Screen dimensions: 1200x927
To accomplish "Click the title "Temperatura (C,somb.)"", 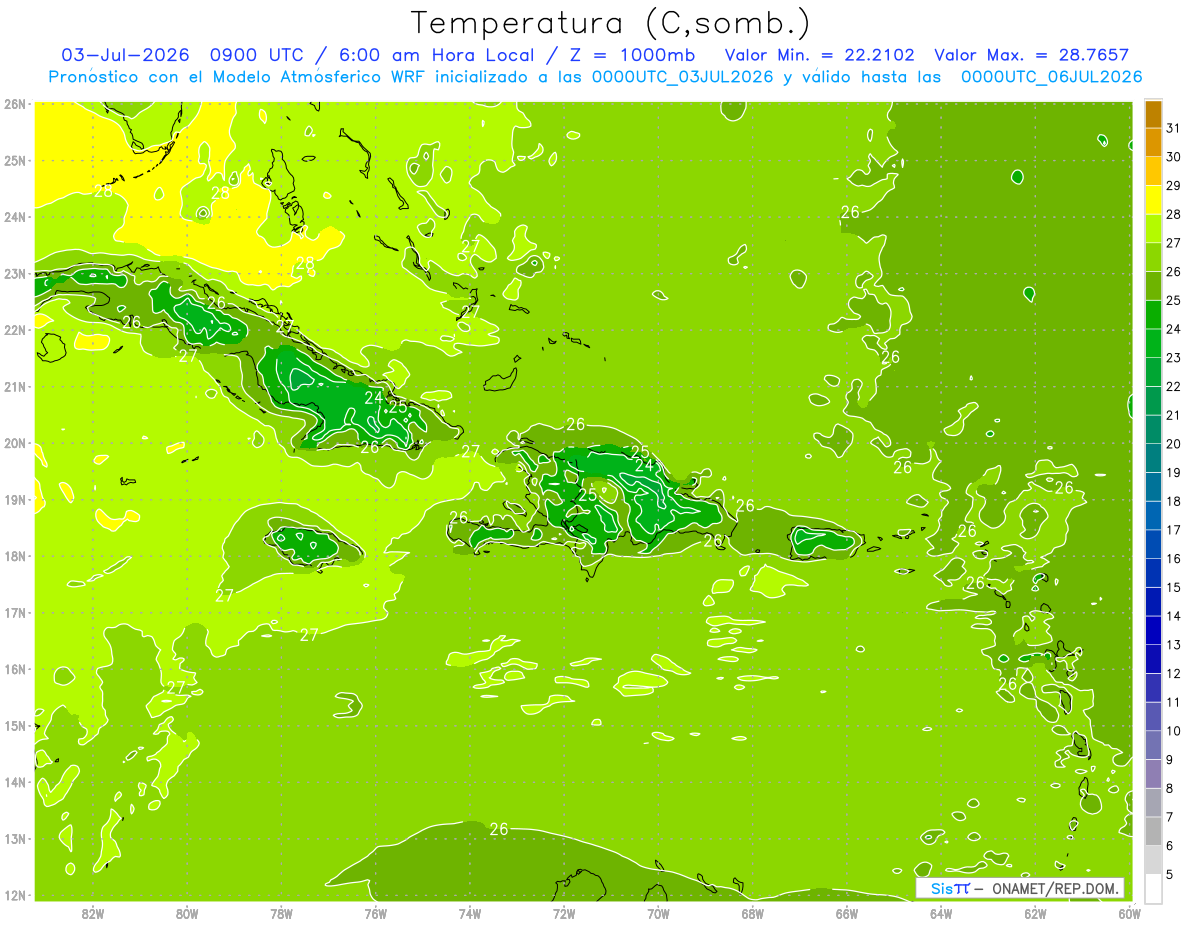I will 610,23.
